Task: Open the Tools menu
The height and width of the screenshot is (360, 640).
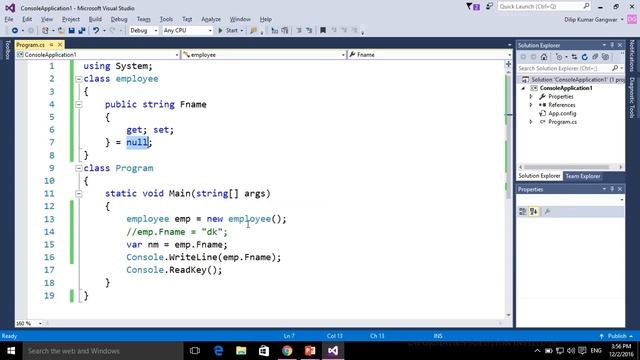Action: coord(166,19)
